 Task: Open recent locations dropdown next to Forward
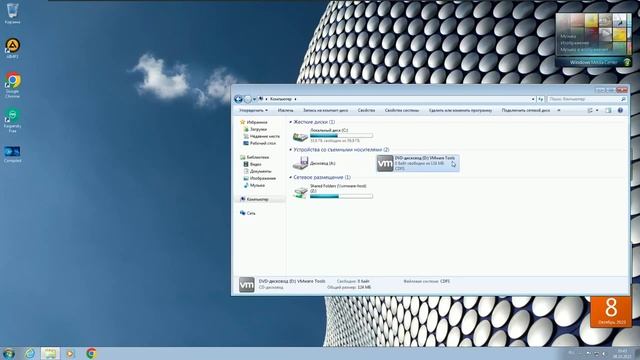[254, 99]
